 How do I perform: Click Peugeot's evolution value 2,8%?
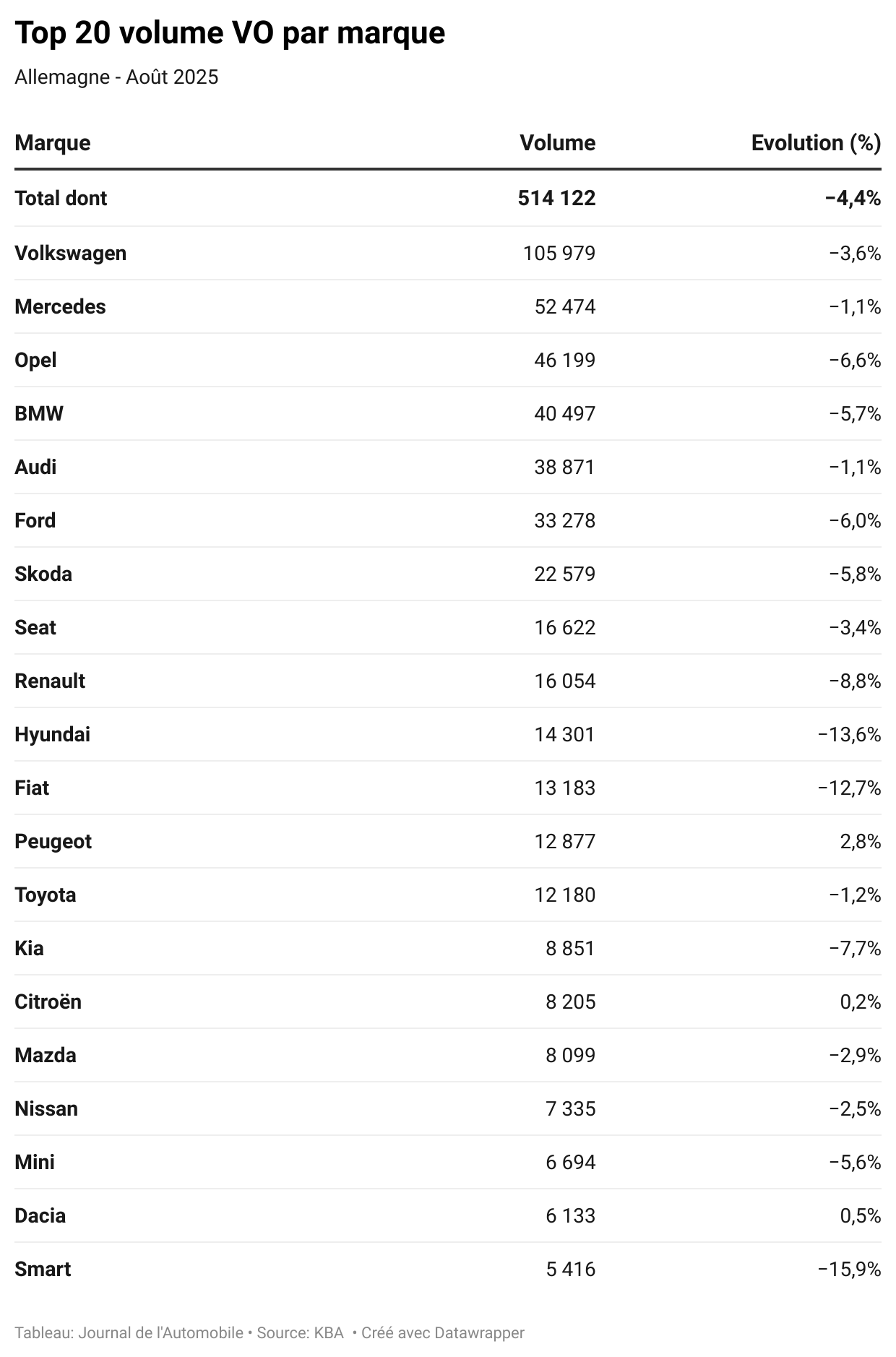pos(860,842)
